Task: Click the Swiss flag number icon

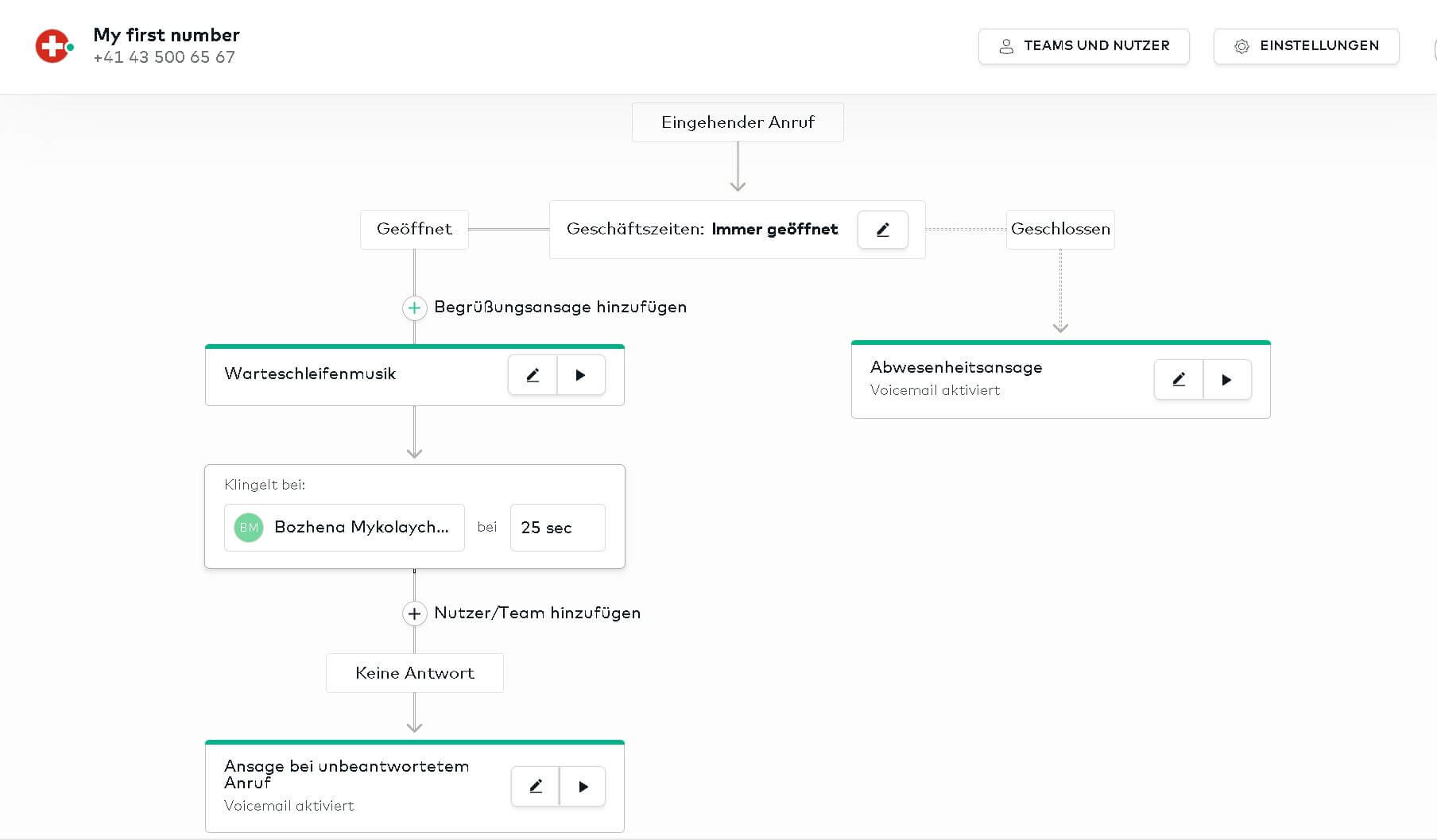Action: click(x=52, y=46)
